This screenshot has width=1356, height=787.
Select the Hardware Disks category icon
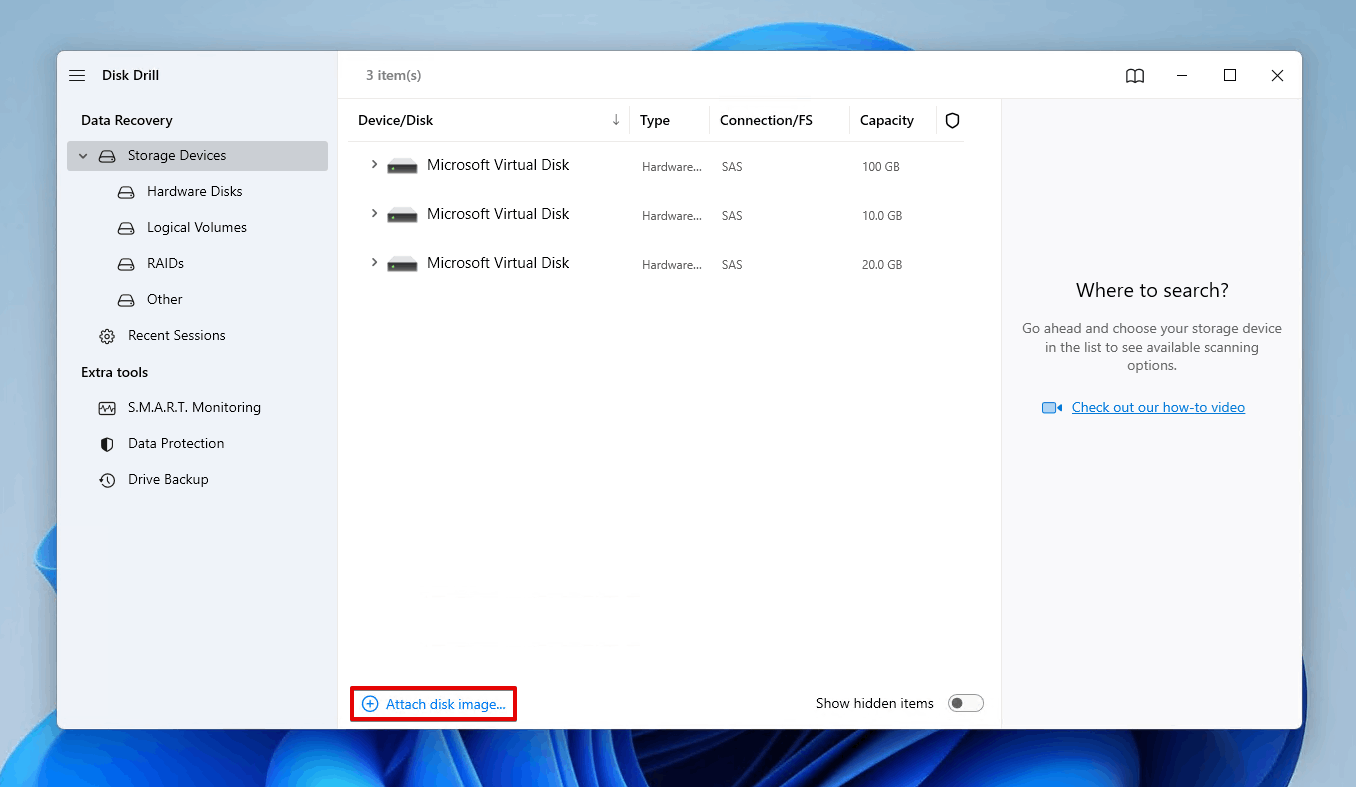tap(124, 191)
